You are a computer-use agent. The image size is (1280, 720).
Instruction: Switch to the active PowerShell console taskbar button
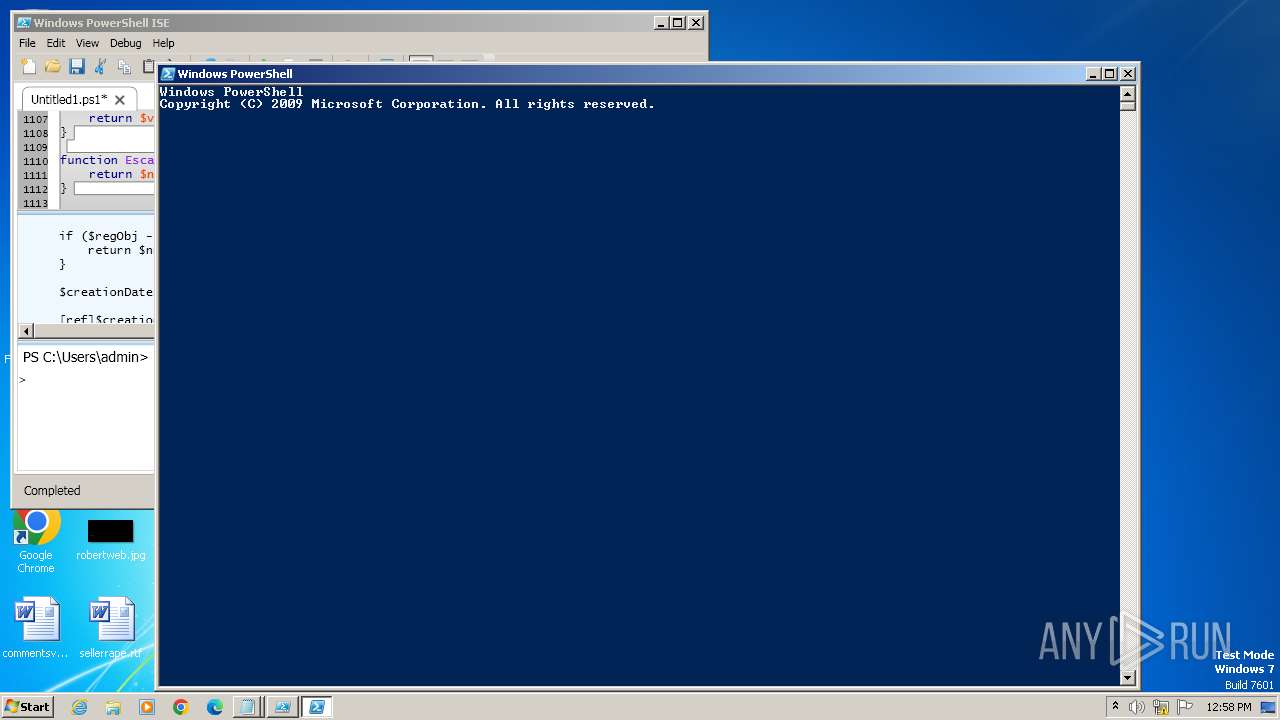pos(317,707)
